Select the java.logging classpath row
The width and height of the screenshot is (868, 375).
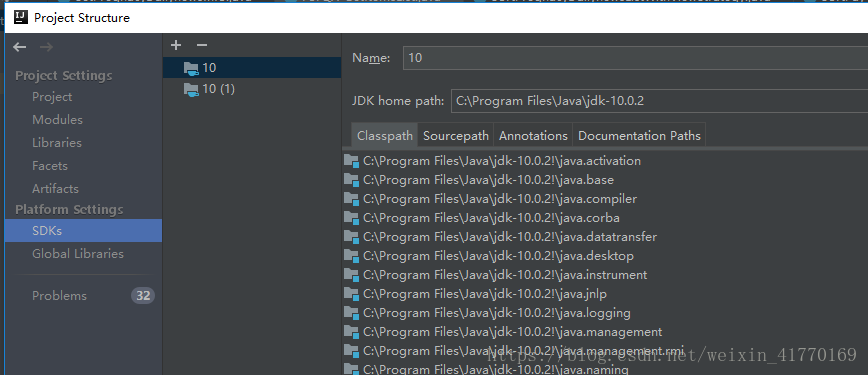coord(605,313)
